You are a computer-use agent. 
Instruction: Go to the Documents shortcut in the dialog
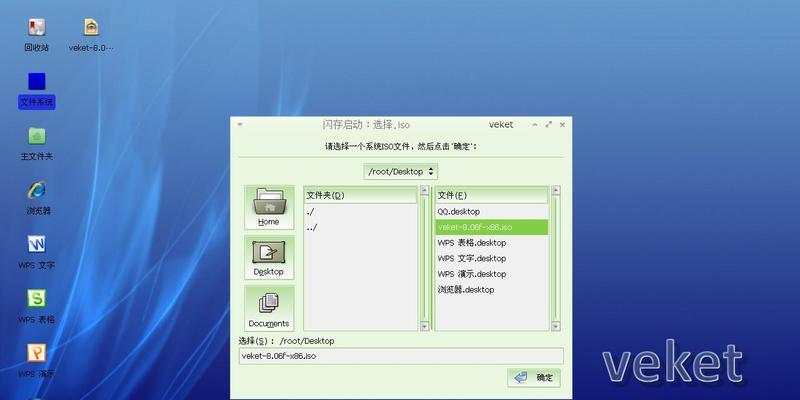click(269, 308)
